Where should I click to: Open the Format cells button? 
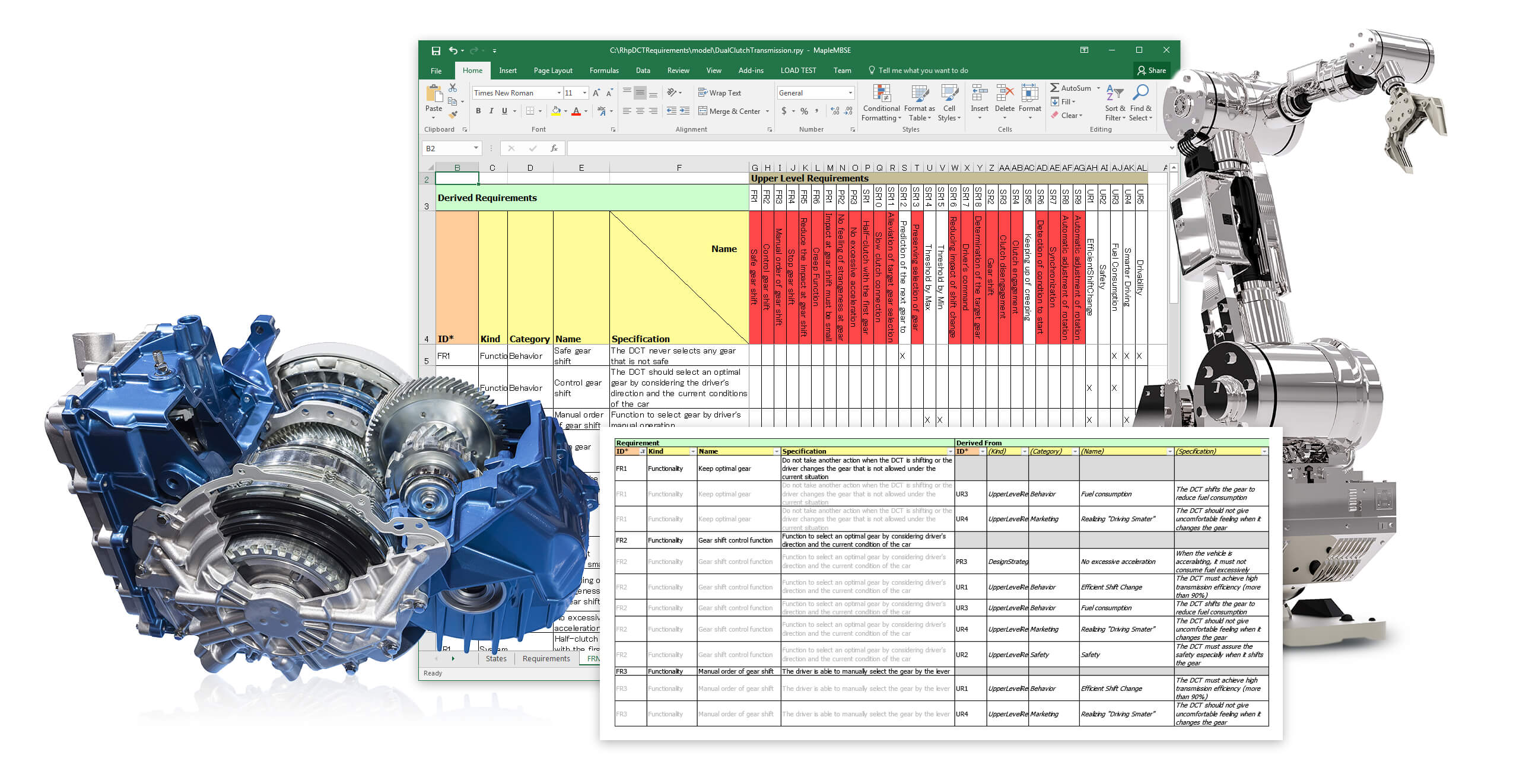pos(1029,102)
